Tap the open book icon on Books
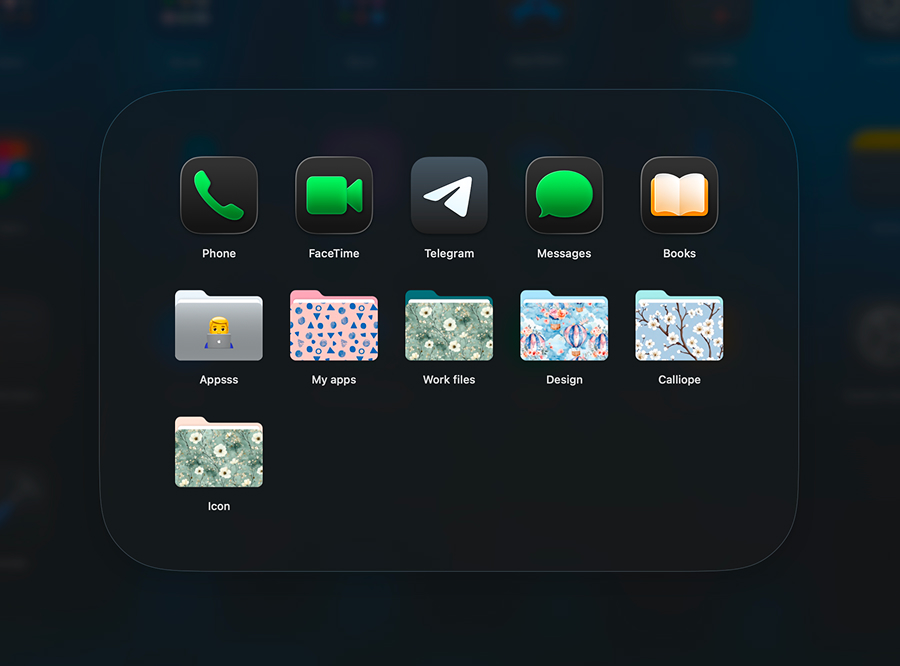Screen dimensions: 900x666 pos(678,194)
